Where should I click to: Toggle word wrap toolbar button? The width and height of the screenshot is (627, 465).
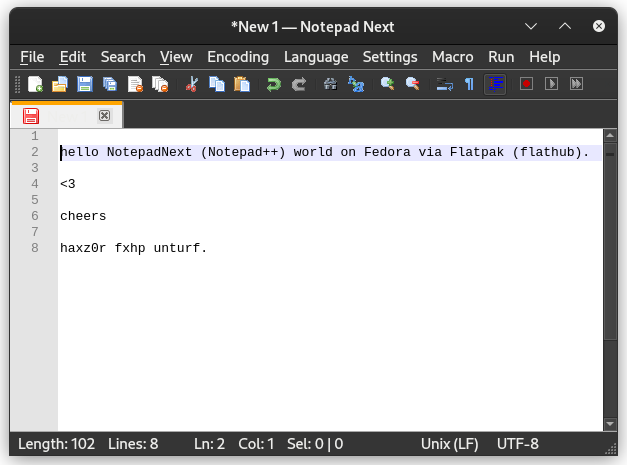[445, 85]
